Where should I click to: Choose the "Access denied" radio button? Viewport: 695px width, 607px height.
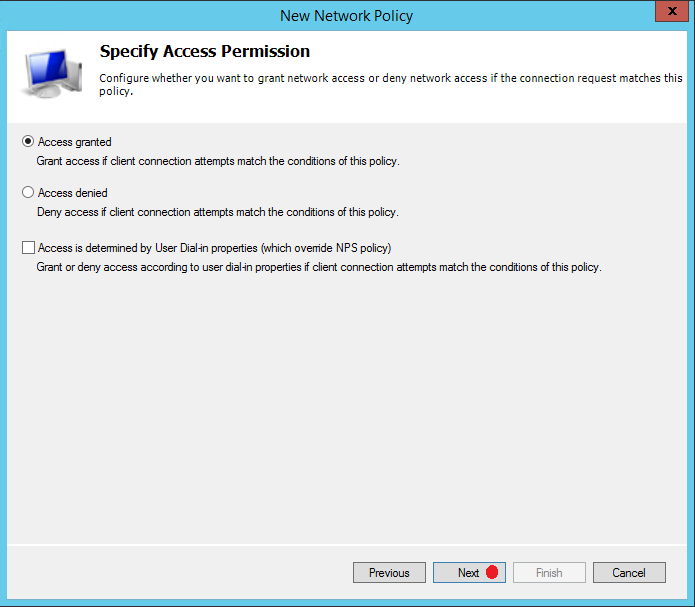tap(28, 192)
